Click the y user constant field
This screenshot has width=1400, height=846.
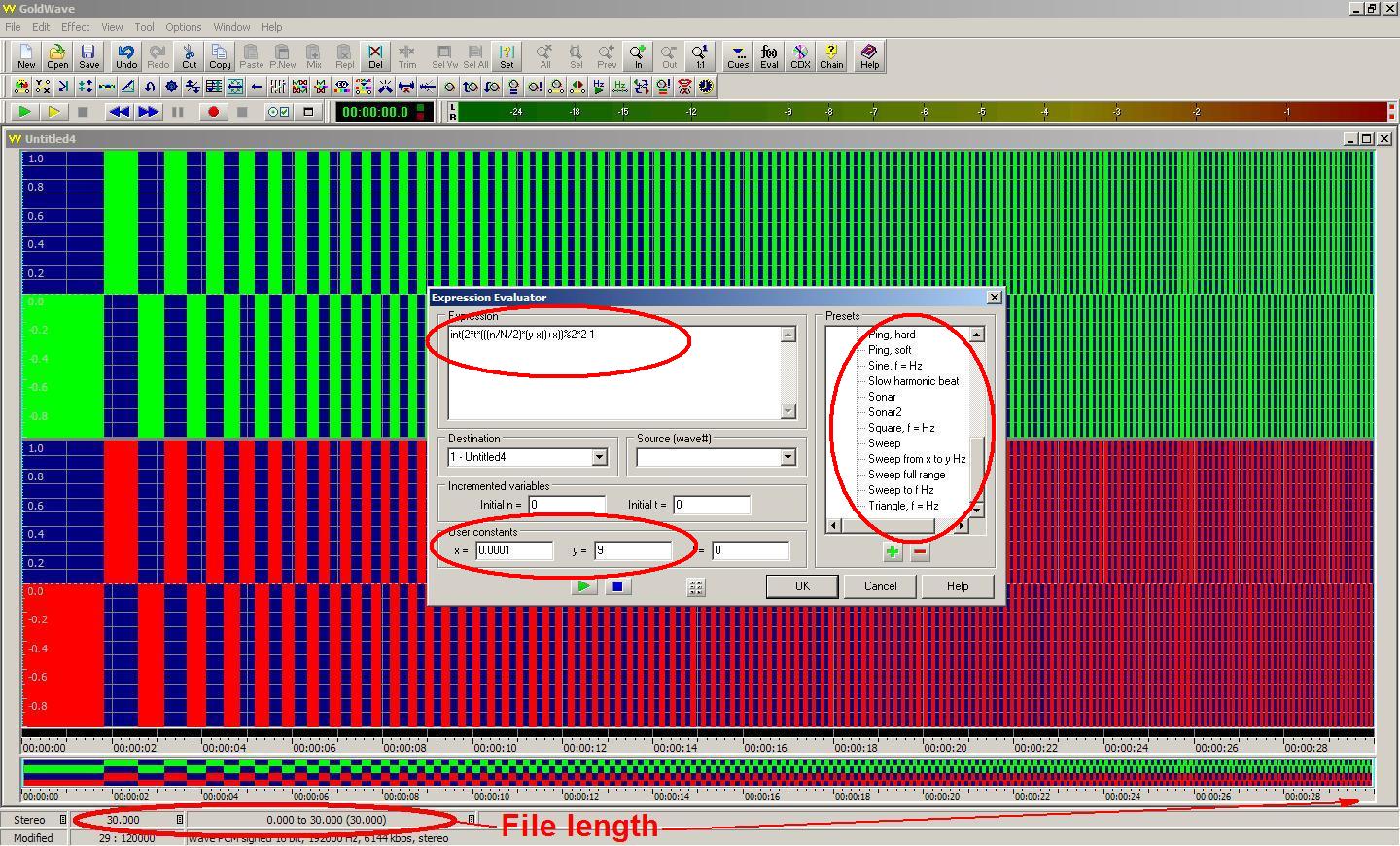pos(633,550)
